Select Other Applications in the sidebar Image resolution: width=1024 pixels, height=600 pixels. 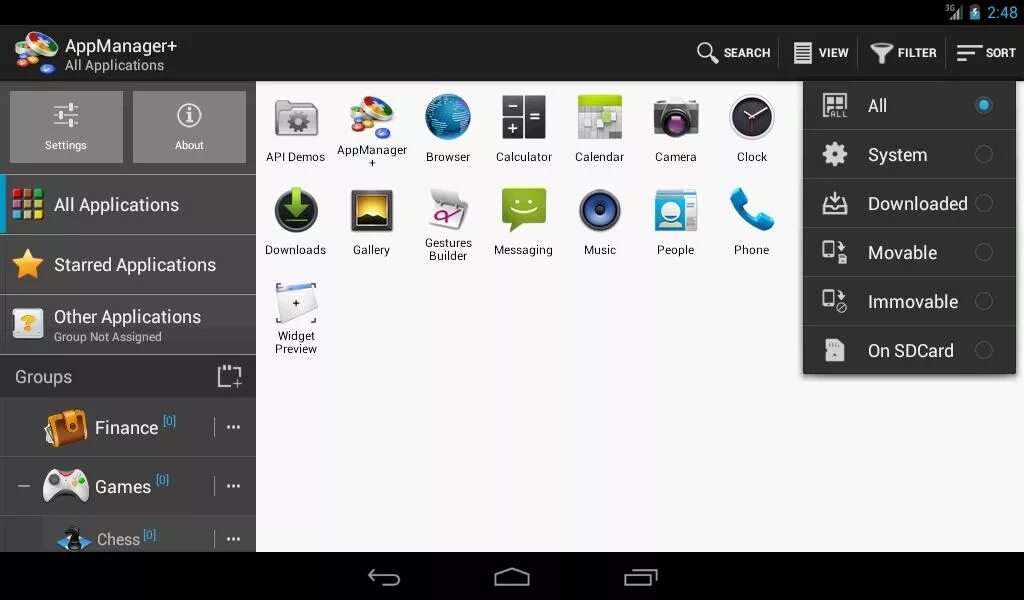[128, 324]
